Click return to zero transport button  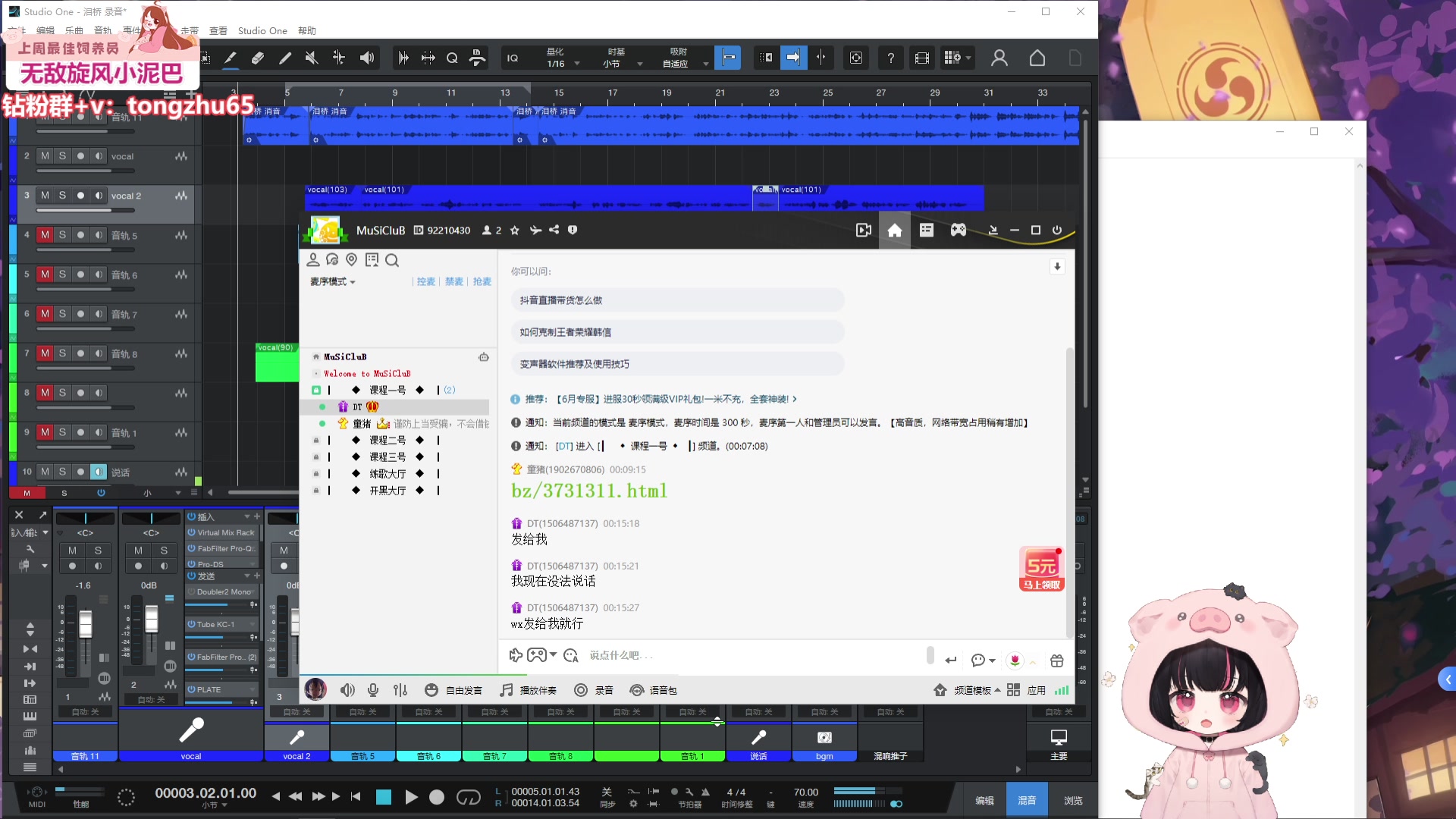pyautogui.click(x=356, y=796)
